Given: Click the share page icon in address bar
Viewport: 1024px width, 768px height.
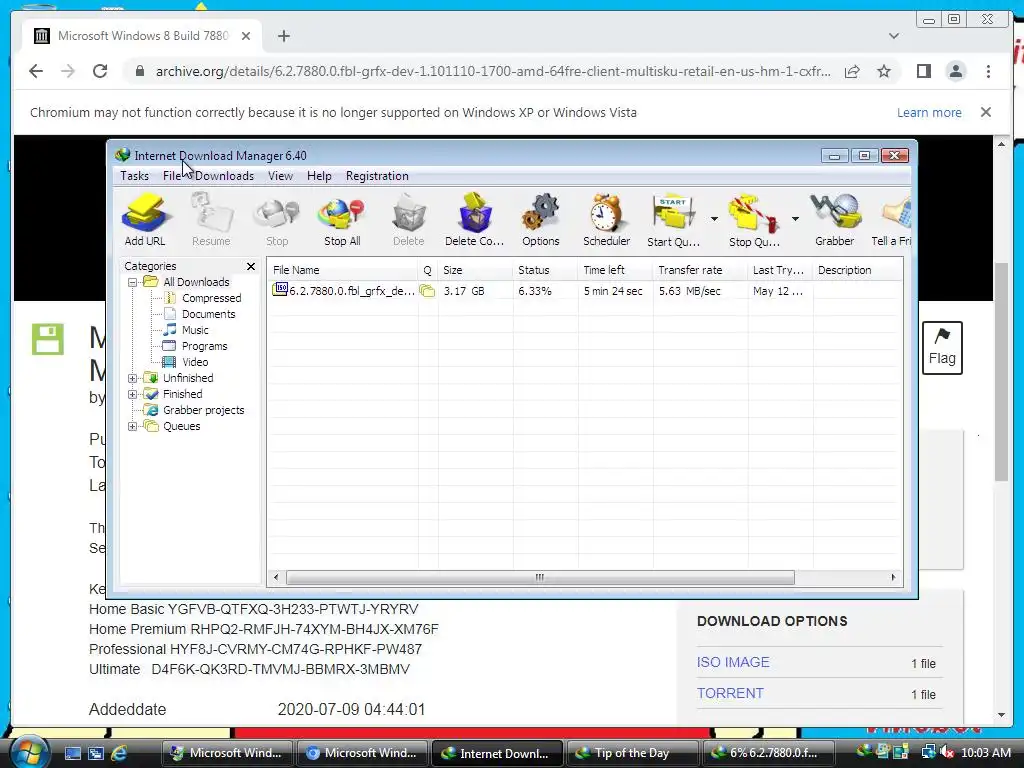Looking at the screenshot, I should (852, 71).
